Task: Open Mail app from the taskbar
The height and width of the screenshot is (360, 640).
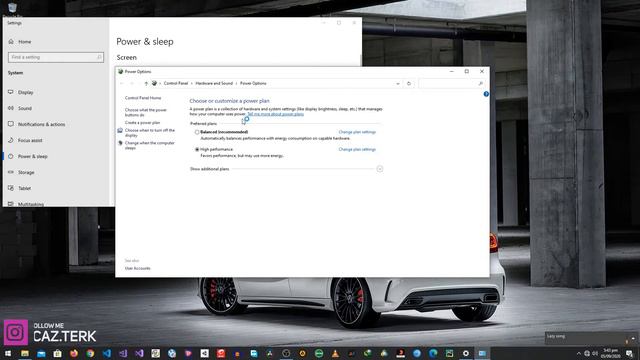Action: pos(41,353)
